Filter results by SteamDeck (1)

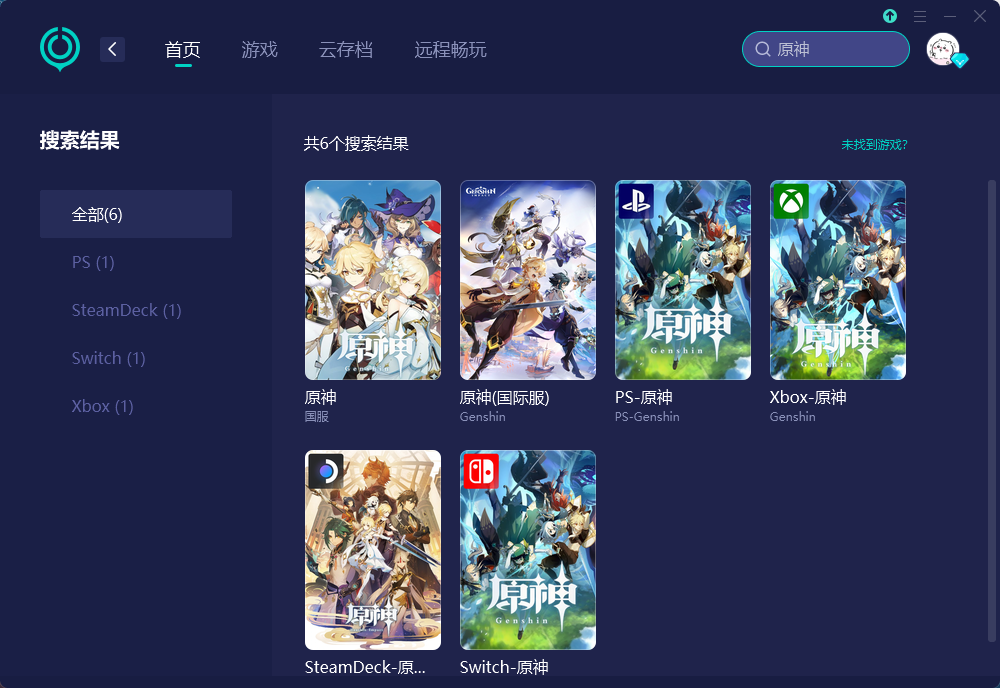point(126,310)
